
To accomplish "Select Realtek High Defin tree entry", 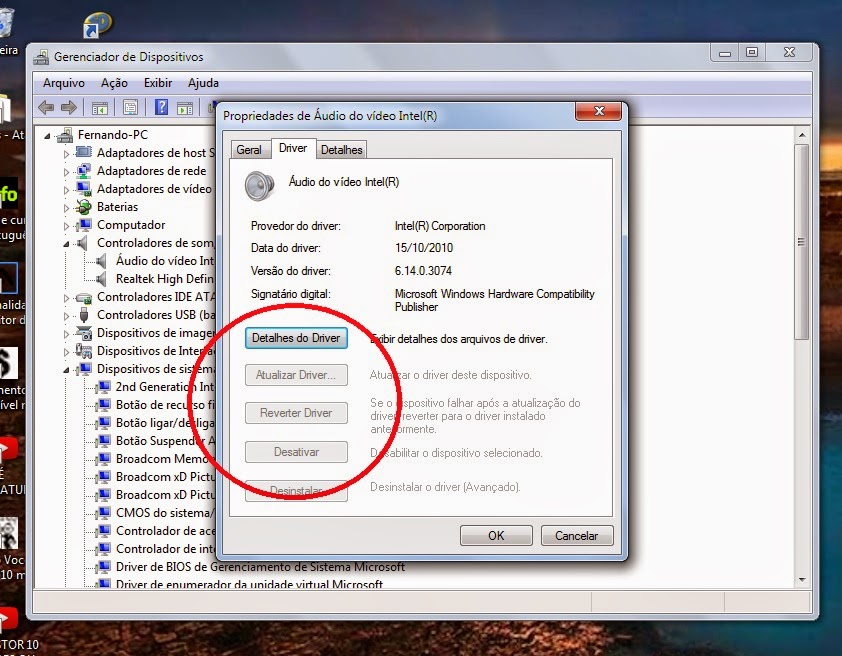I will 165,279.
